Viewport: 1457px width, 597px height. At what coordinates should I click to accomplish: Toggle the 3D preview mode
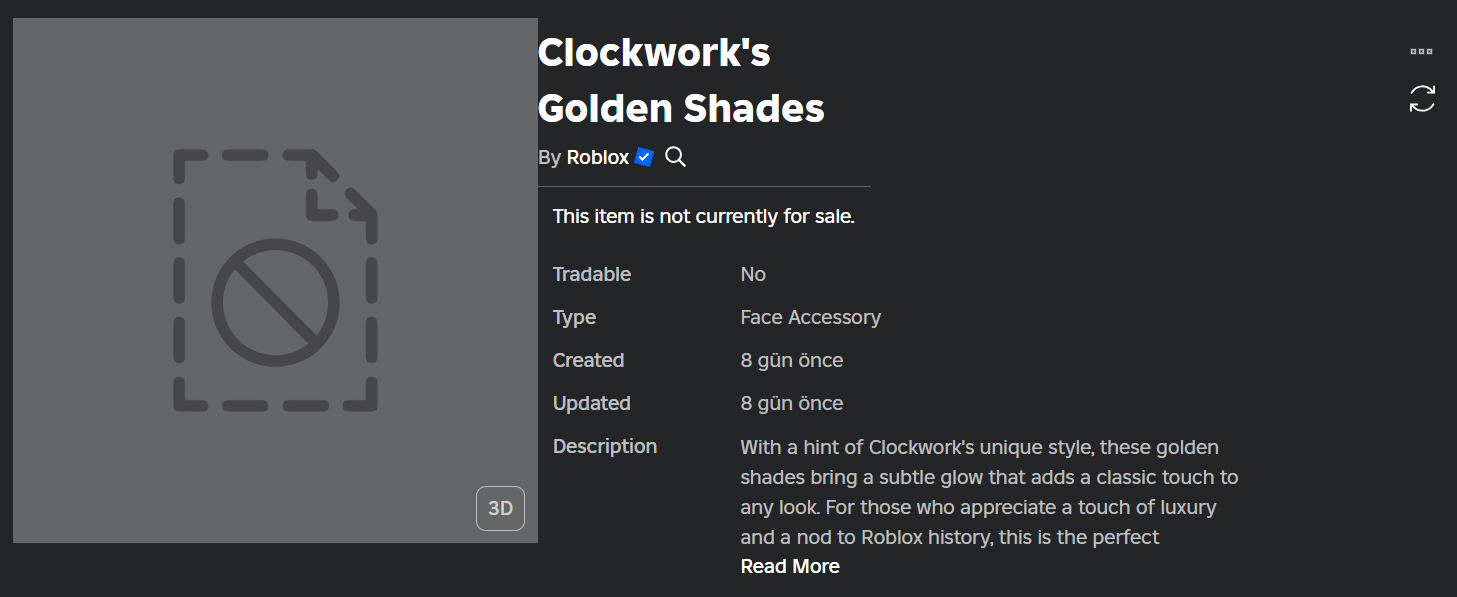coord(500,508)
